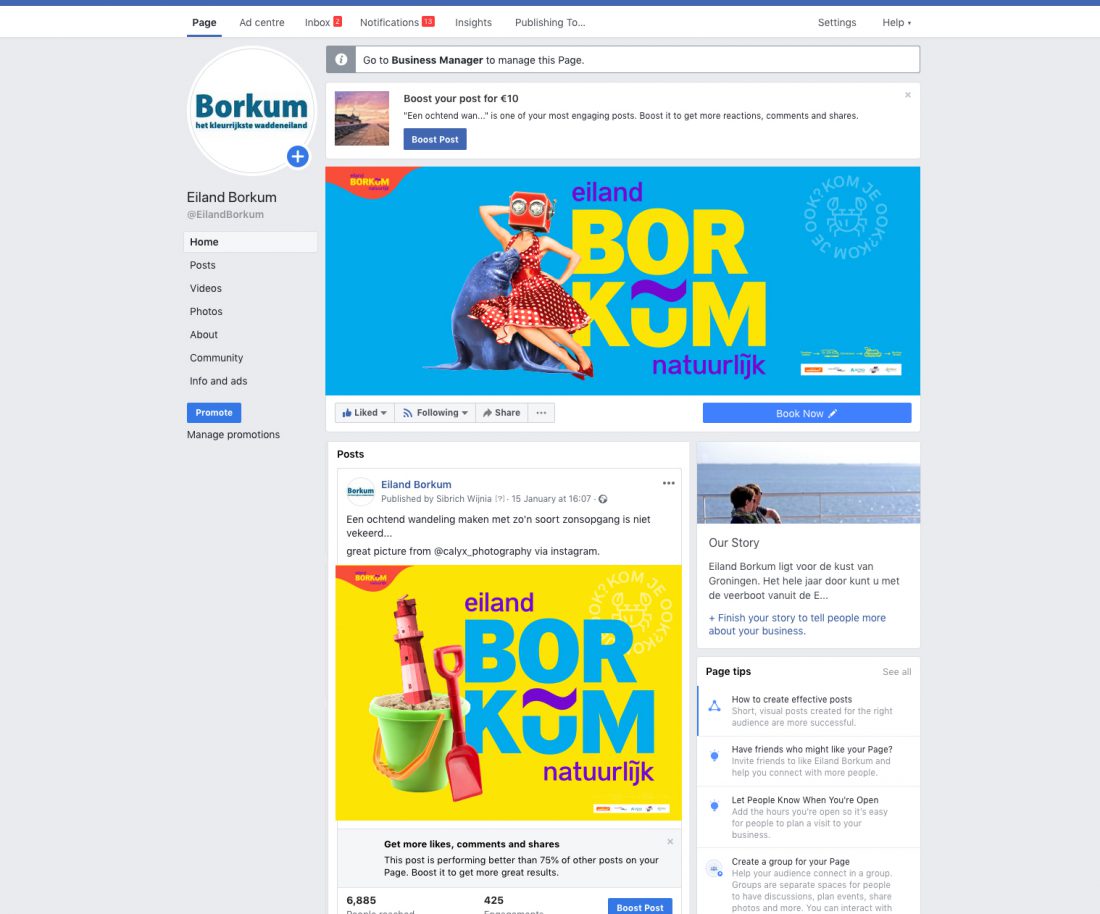Click the Eiland Borkum page name in the sidebar
Viewport: 1100px width, 914px height.
click(232, 197)
